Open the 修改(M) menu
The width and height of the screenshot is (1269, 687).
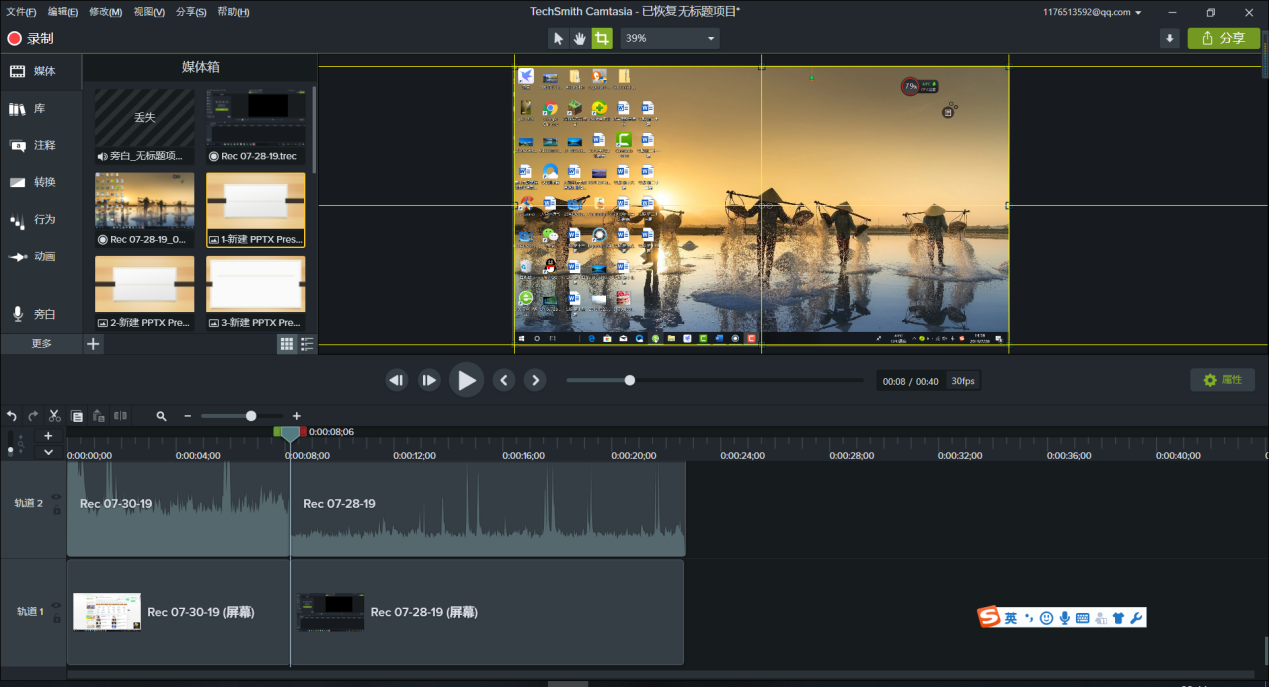tap(105, 12)
